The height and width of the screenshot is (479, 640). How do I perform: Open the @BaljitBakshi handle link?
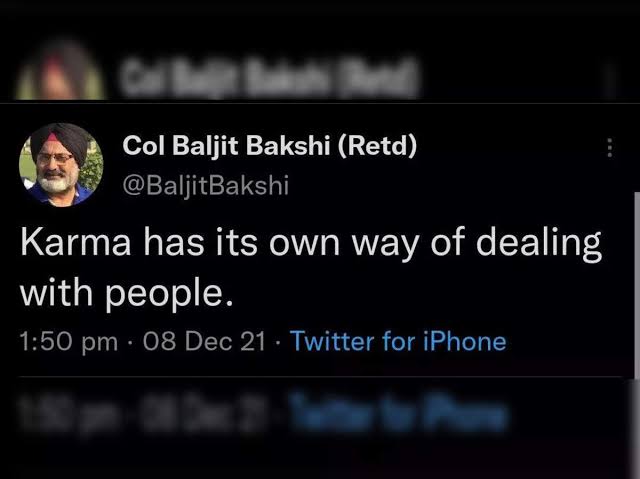pyautogui.click(x=205, y=184)
